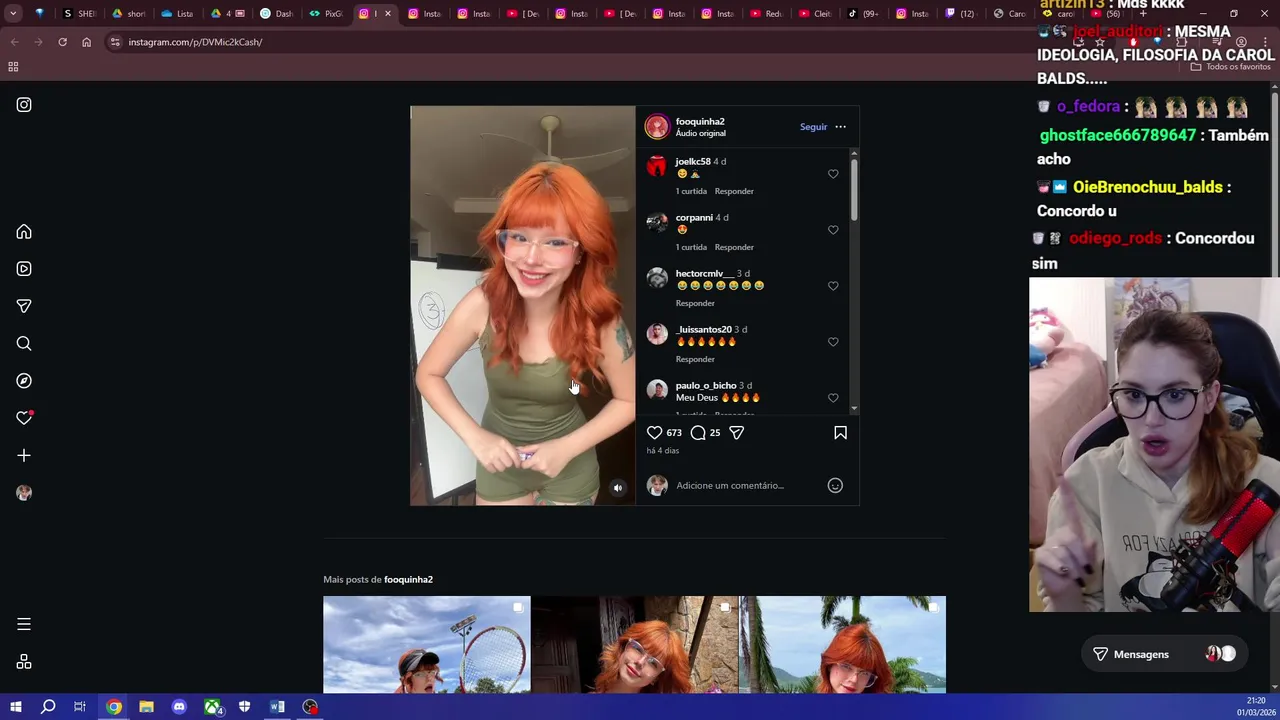Screen dimensions: 1280x720
Task: Open the three-dot post options menu
Action: click(x=840, y=127)
